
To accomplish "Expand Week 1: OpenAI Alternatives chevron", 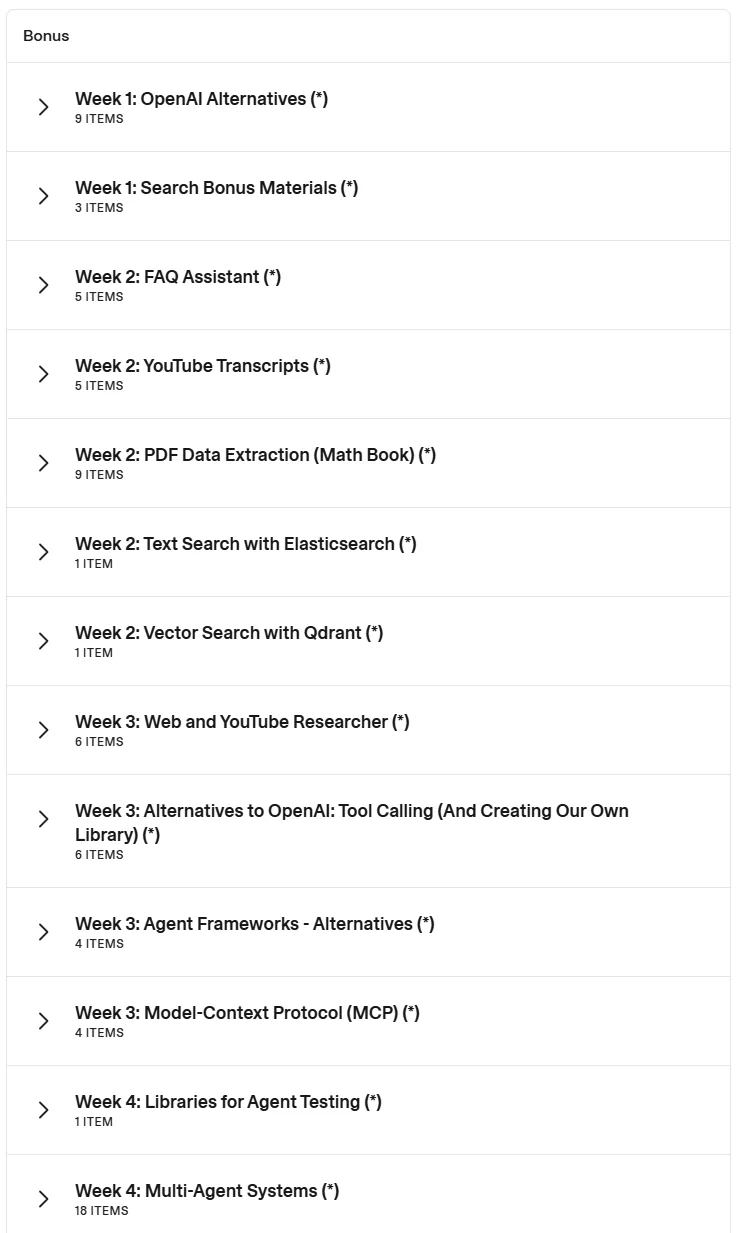I will tap(43, 107).
